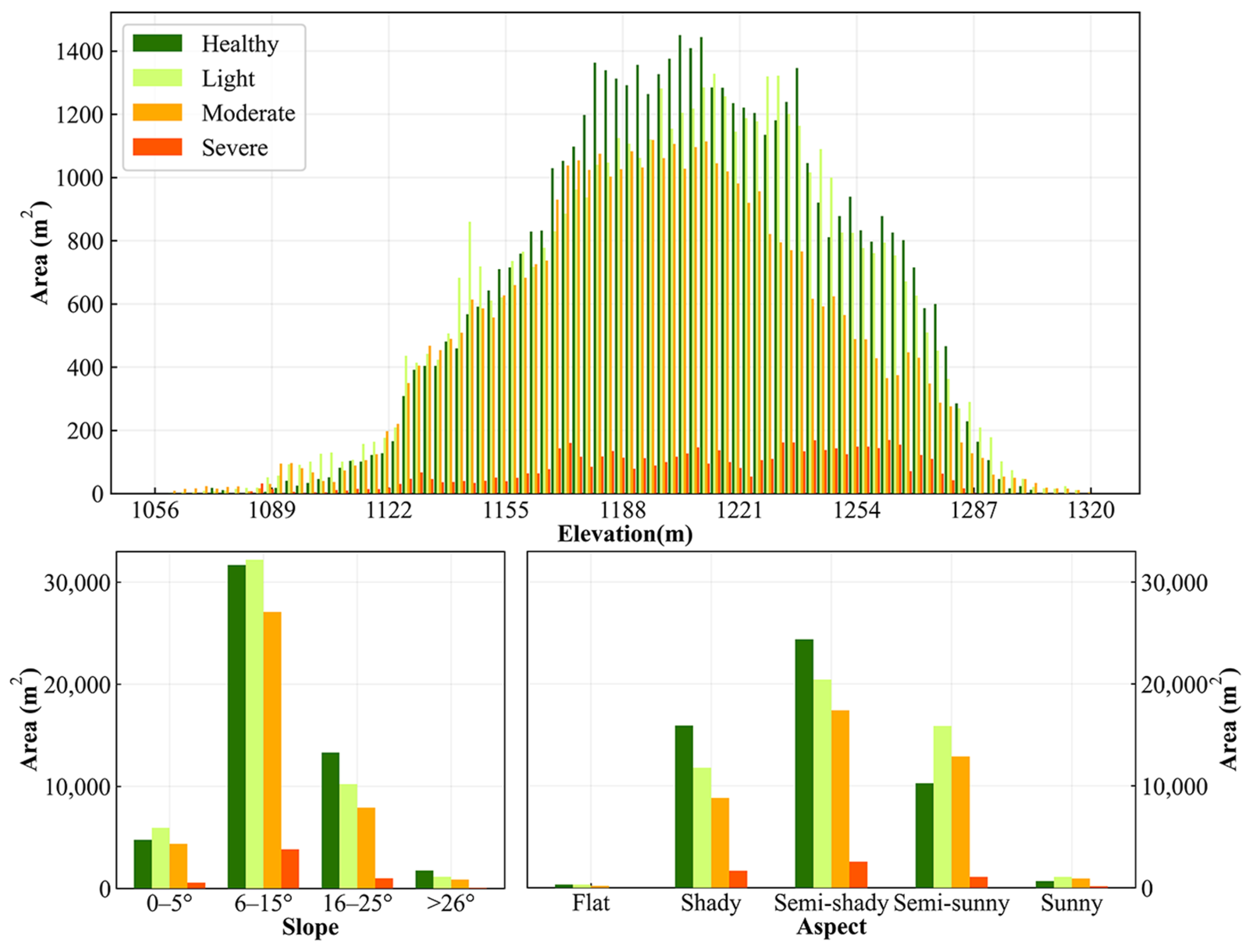Screen dimensions: 1250x952
Task: Click the Severe red legend swatch
Action: tap(157, 147)
